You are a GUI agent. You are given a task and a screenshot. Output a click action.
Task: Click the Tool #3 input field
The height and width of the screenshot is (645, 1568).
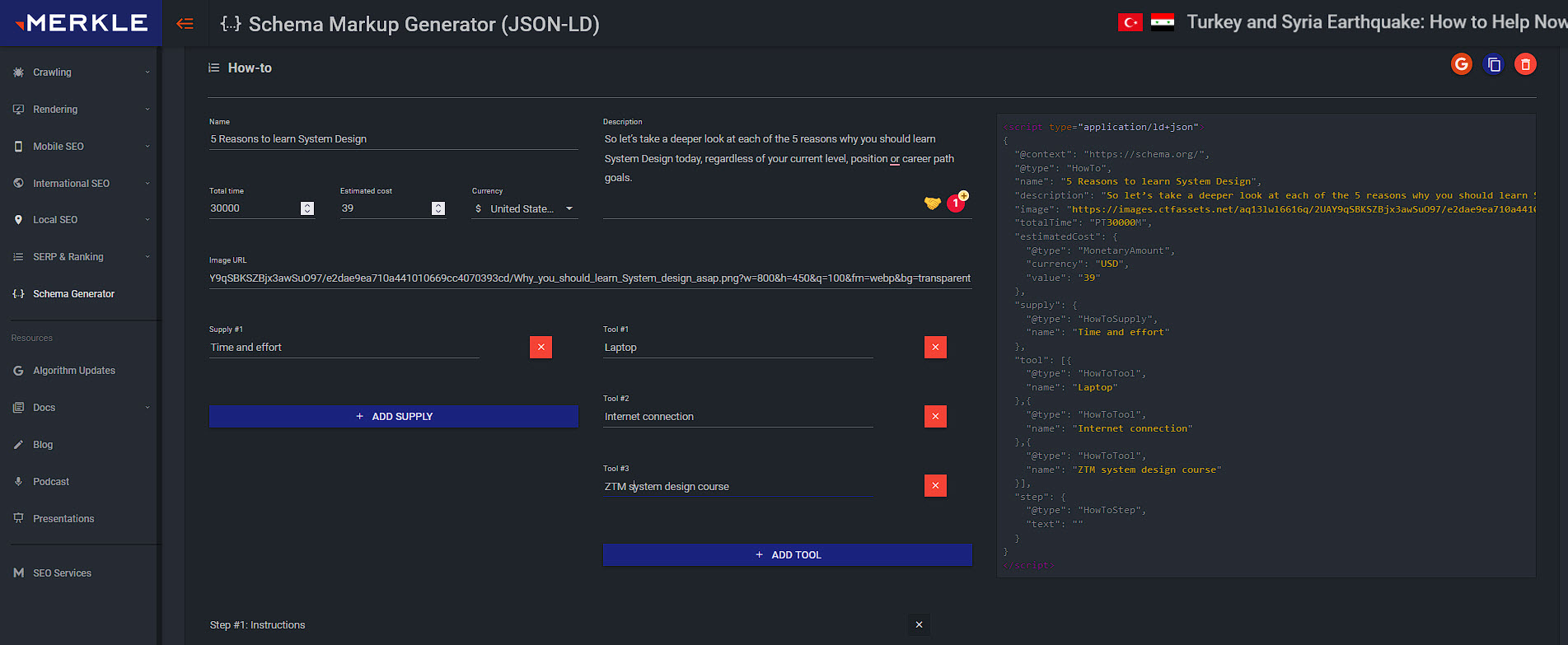click(738, 487)
